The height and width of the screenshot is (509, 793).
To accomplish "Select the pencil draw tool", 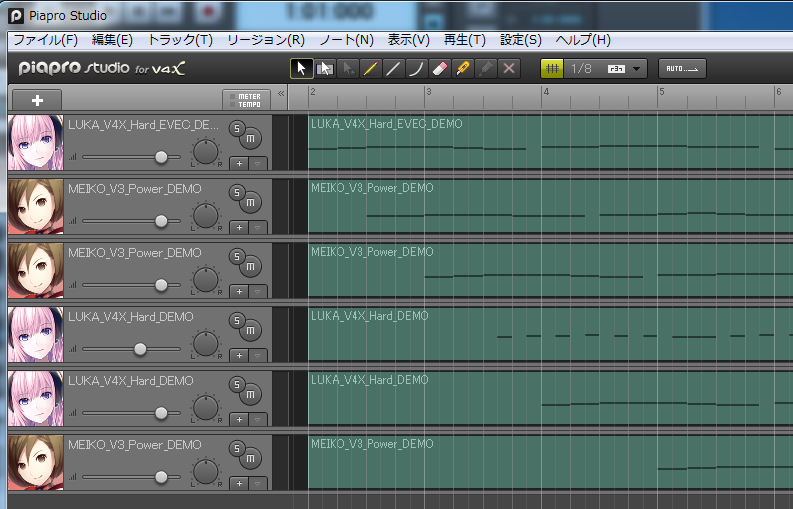I will point(371,68).
